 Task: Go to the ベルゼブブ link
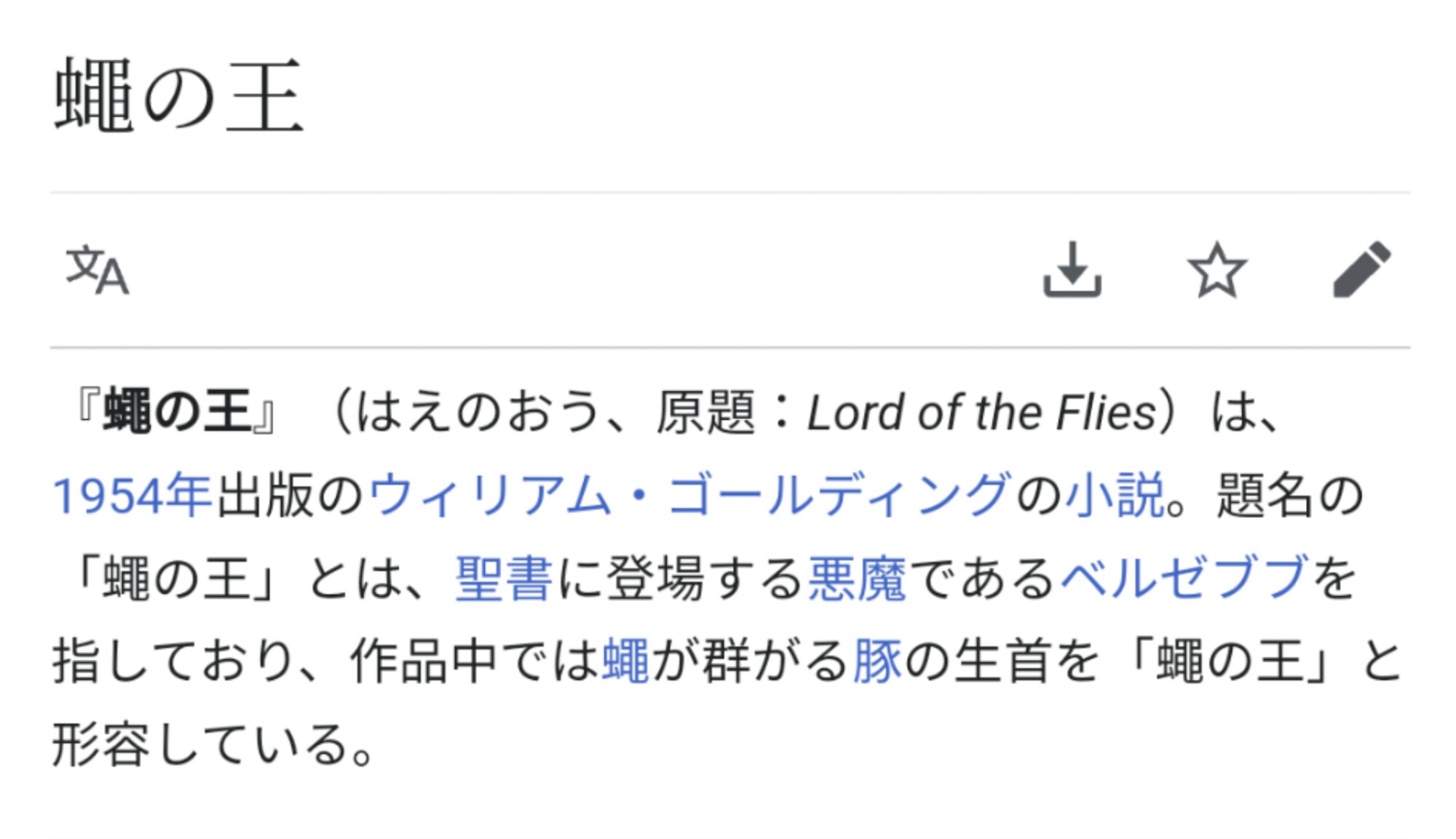[x=1184, y=578]
